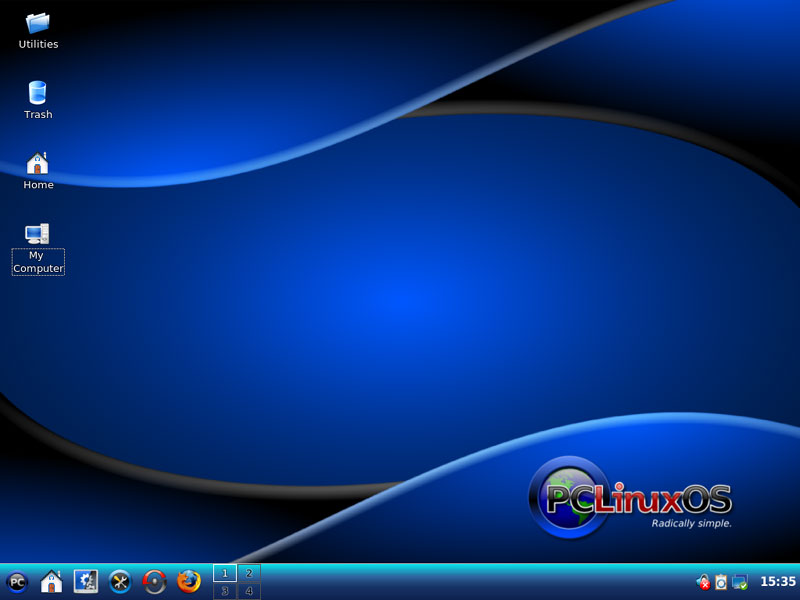Launch the Home folder from the taskbar

[52, 582]
